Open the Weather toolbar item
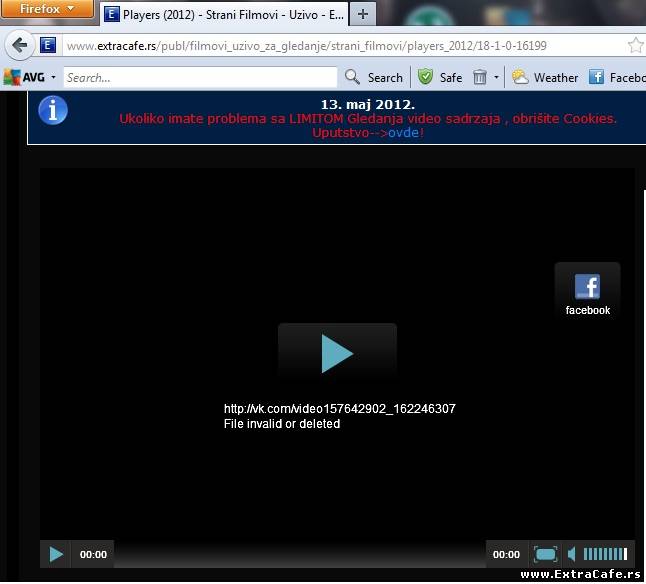This screenshot has height=584, width=646. point(545,77)
